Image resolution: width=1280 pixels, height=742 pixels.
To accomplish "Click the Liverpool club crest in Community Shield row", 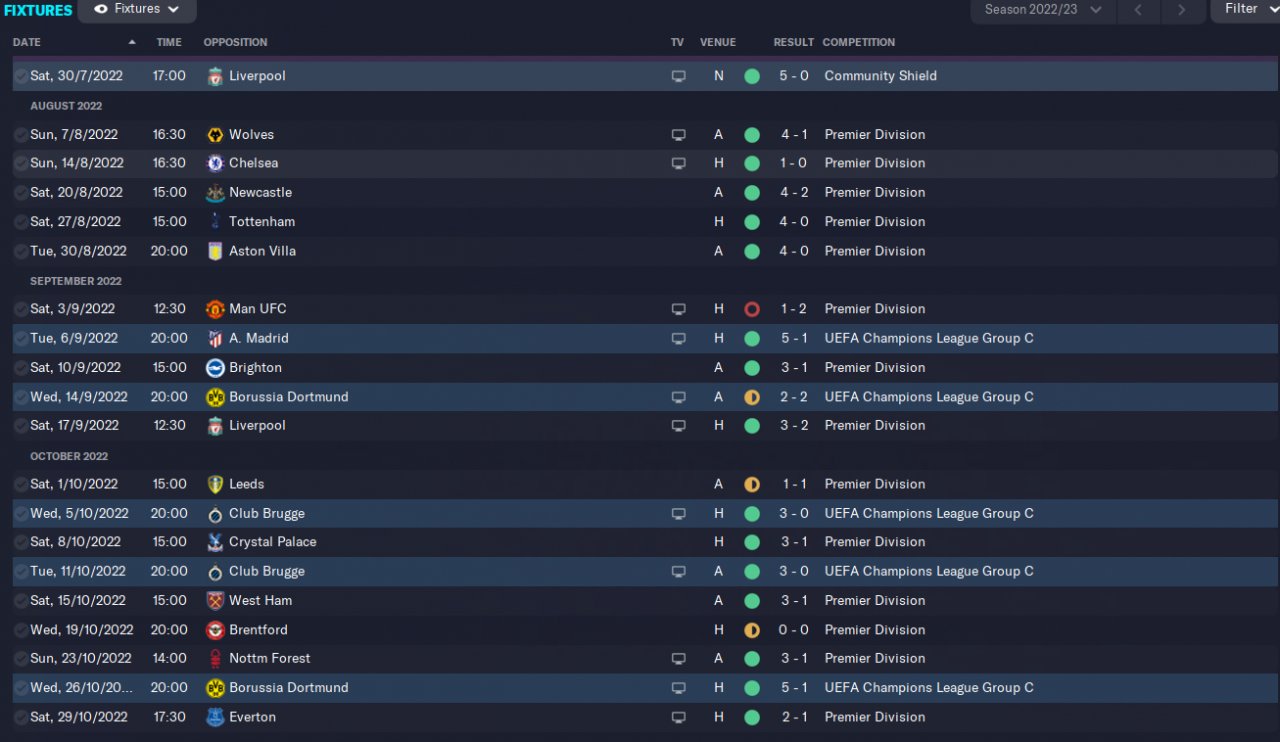I will (215, 76).
